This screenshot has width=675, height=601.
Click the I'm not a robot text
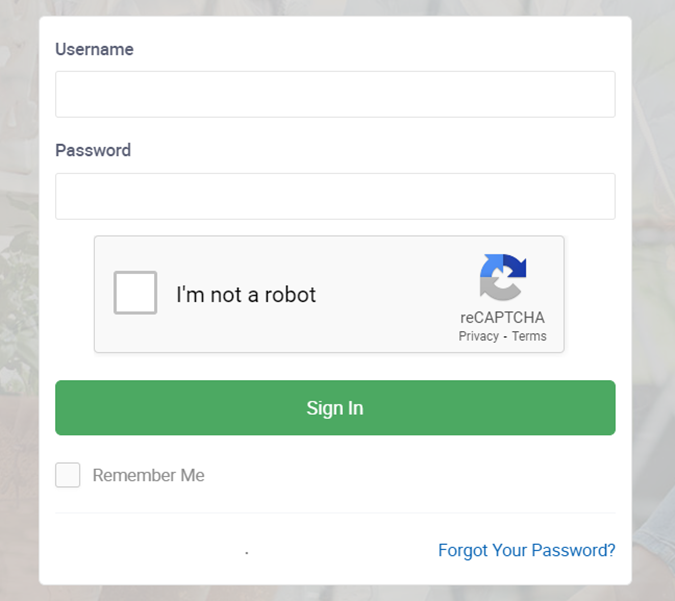[246, 295]
